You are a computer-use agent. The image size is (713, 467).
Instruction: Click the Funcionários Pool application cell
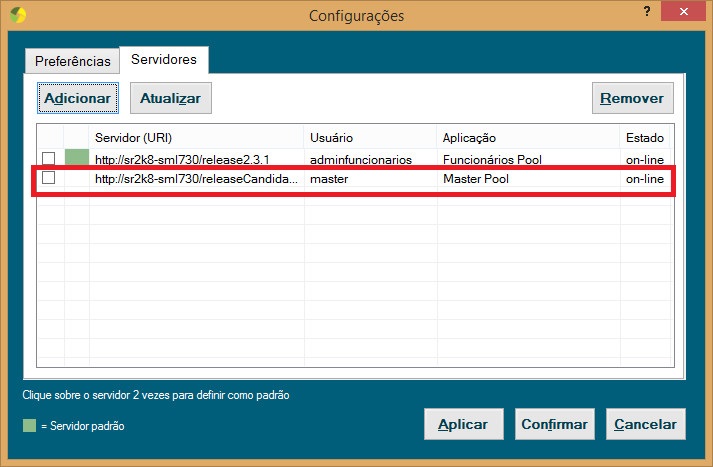[492, 160]
